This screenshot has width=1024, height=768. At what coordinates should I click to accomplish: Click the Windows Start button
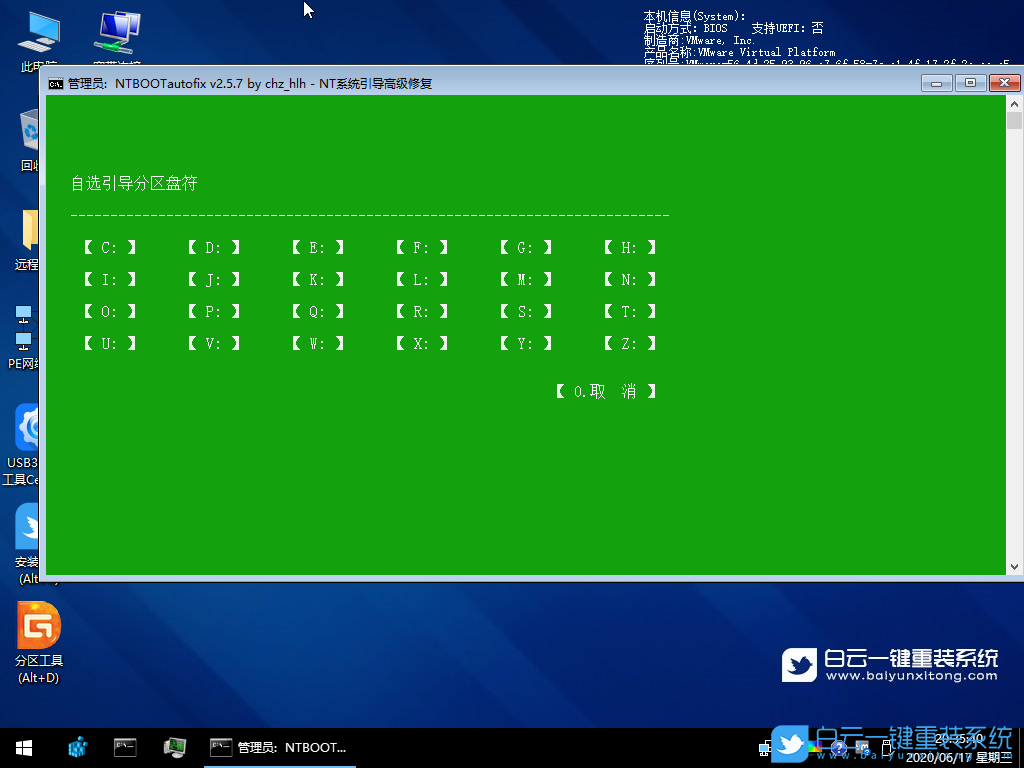pyautogui.click(x=24, y=747)
